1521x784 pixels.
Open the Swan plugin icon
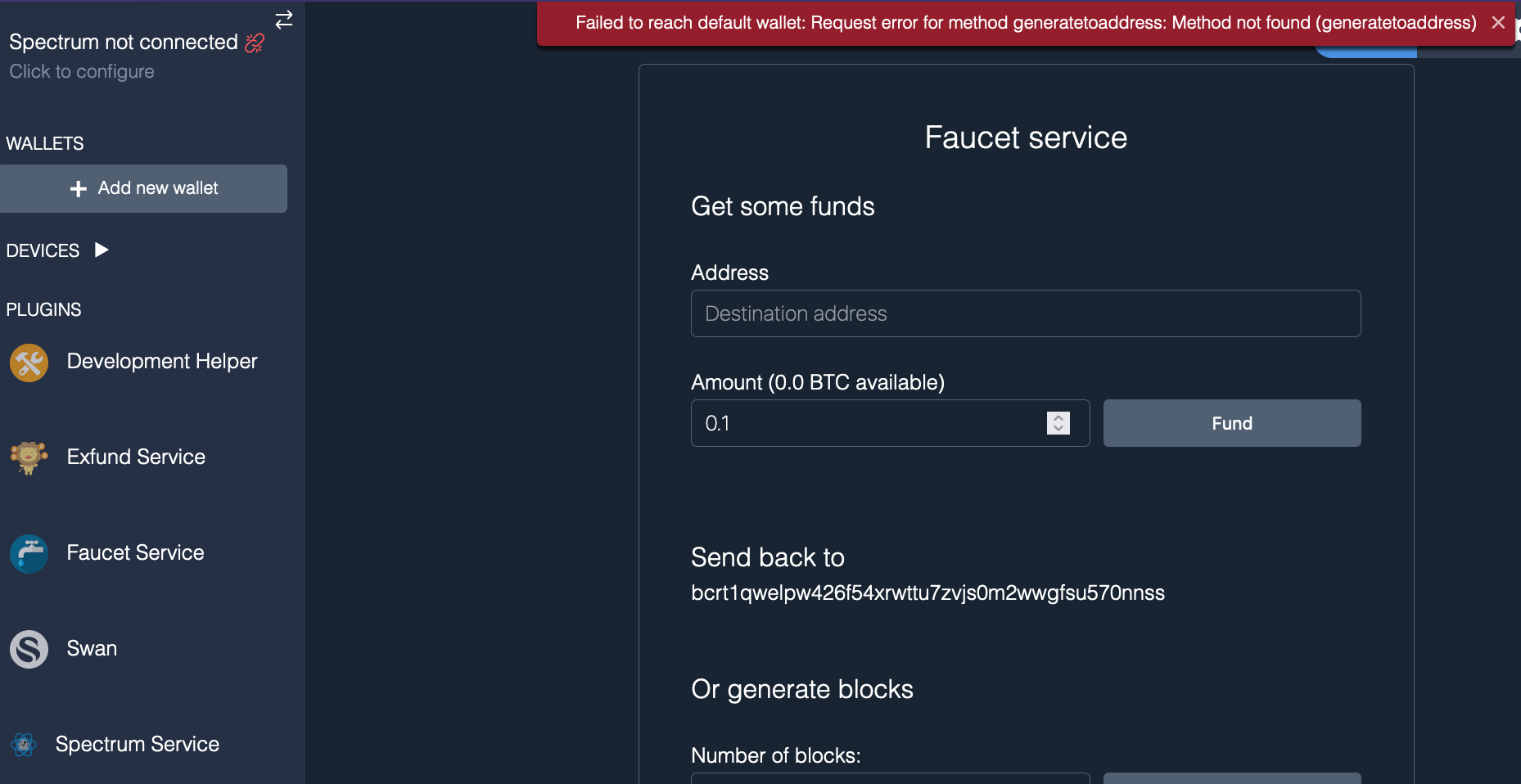[29, 649]
